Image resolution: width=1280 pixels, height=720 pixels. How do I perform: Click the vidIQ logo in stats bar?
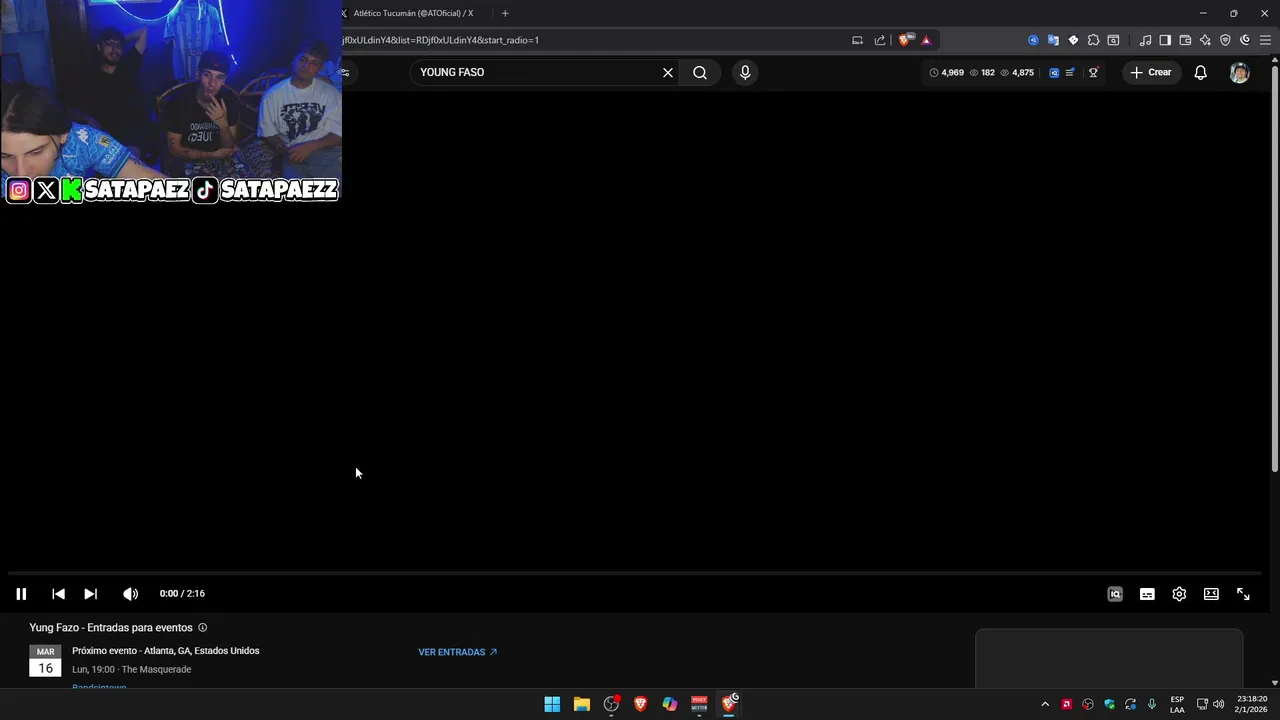pos(1053,72)
